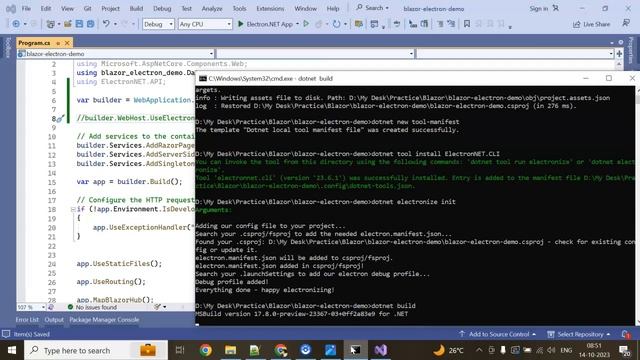Click the bookmark toggle icon in toolbar
This screenshot has width=640, height=360.
[467, 24]
